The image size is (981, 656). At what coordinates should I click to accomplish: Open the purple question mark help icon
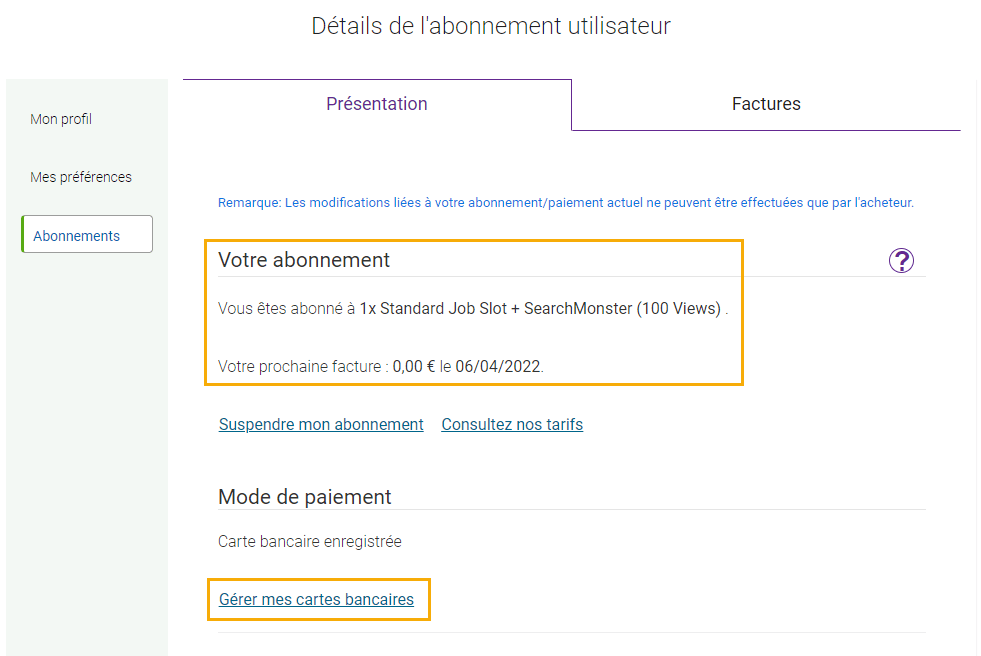(901, 260)
